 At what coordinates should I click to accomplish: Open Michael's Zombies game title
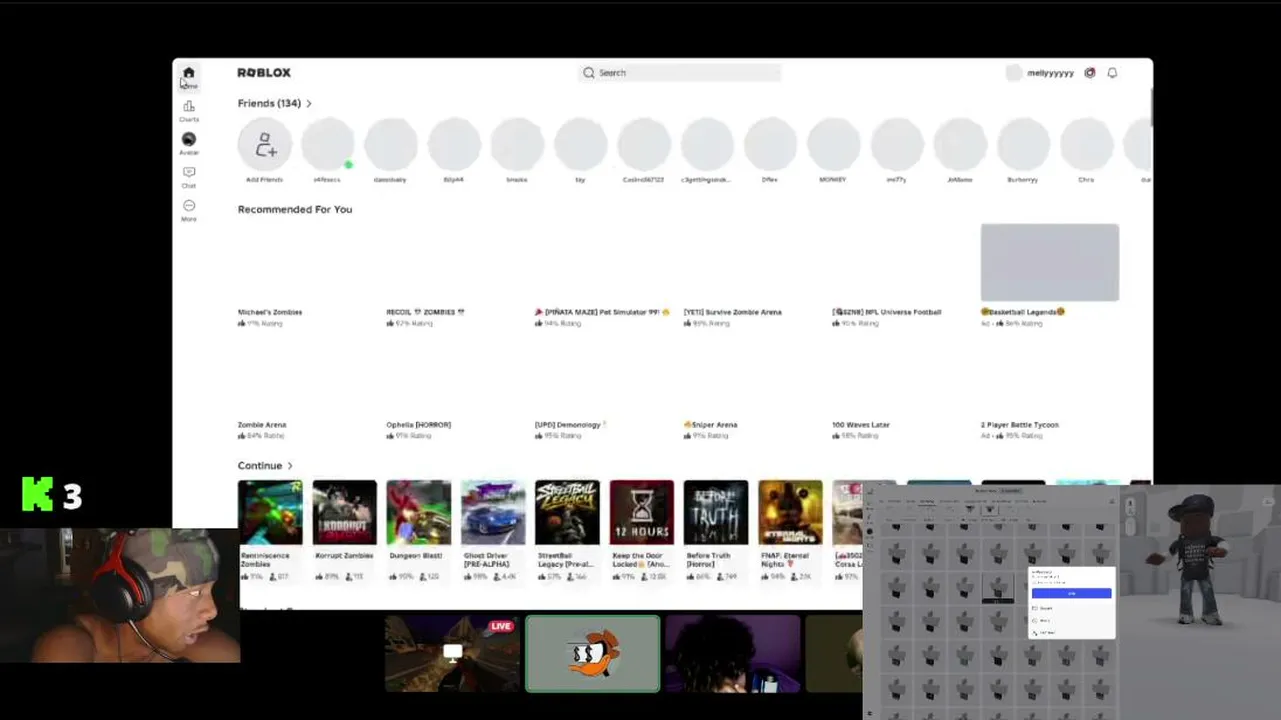point(270,312)
